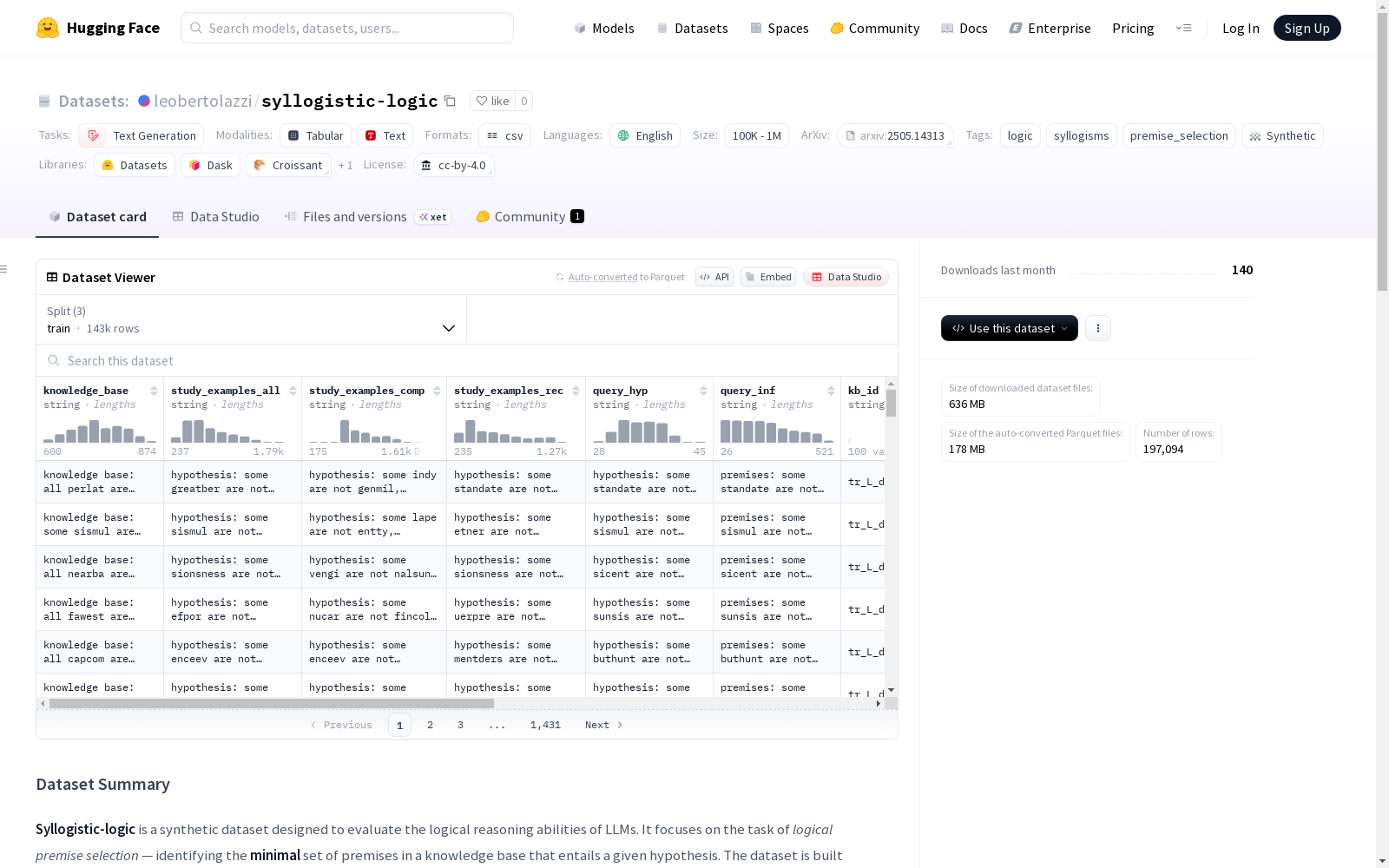
Task: Select the csv format tag
Action: pos(504,135)
